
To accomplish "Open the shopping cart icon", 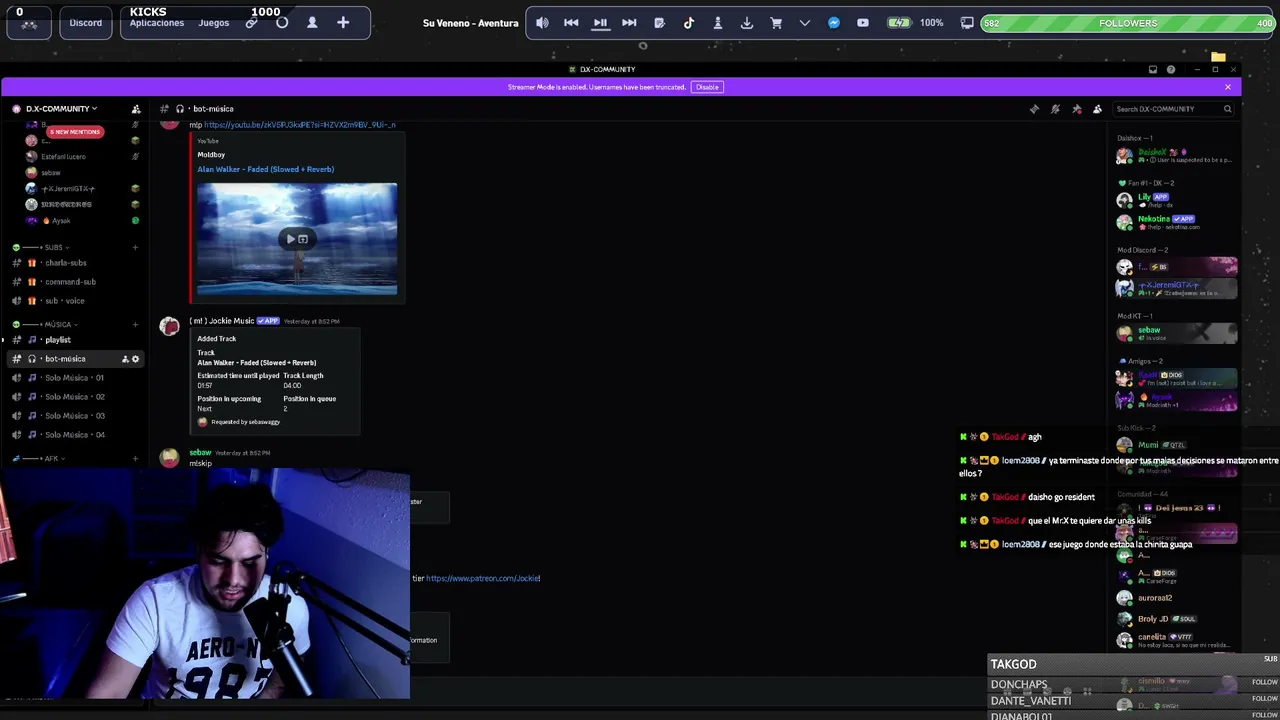I will tap(775, 23).
